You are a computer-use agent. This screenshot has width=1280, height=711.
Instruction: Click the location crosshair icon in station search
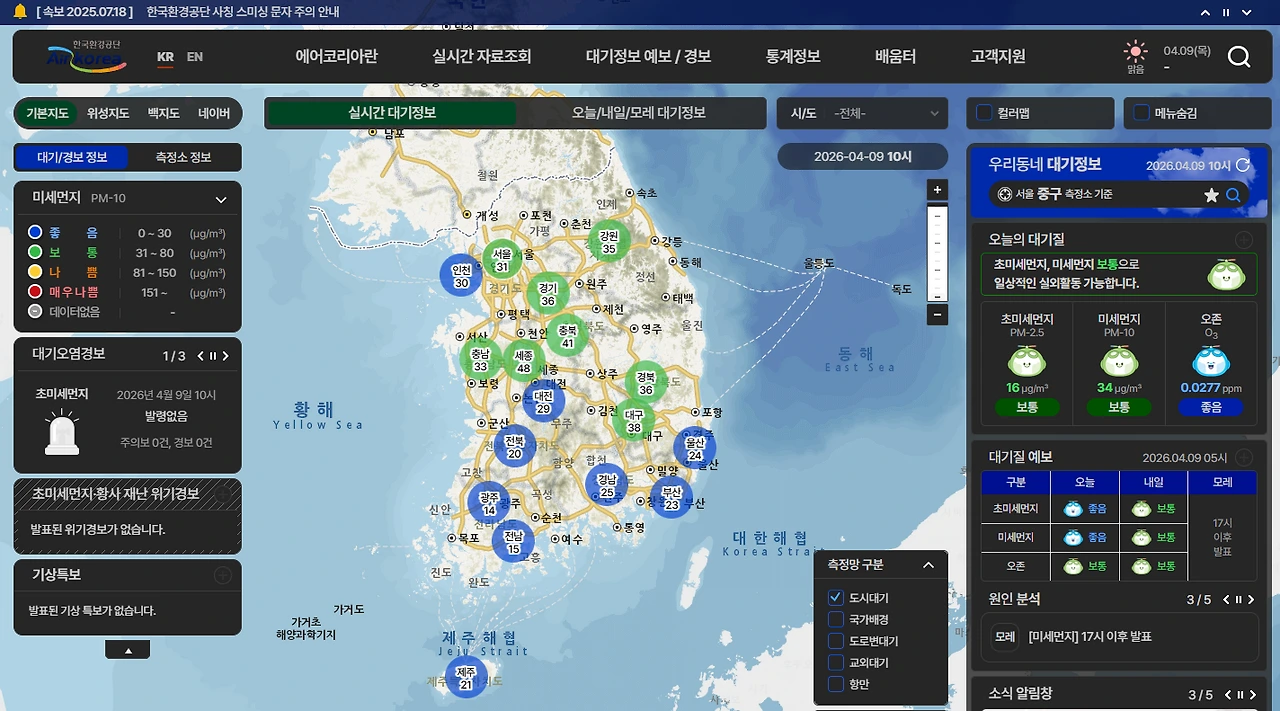pos(1005,195)
